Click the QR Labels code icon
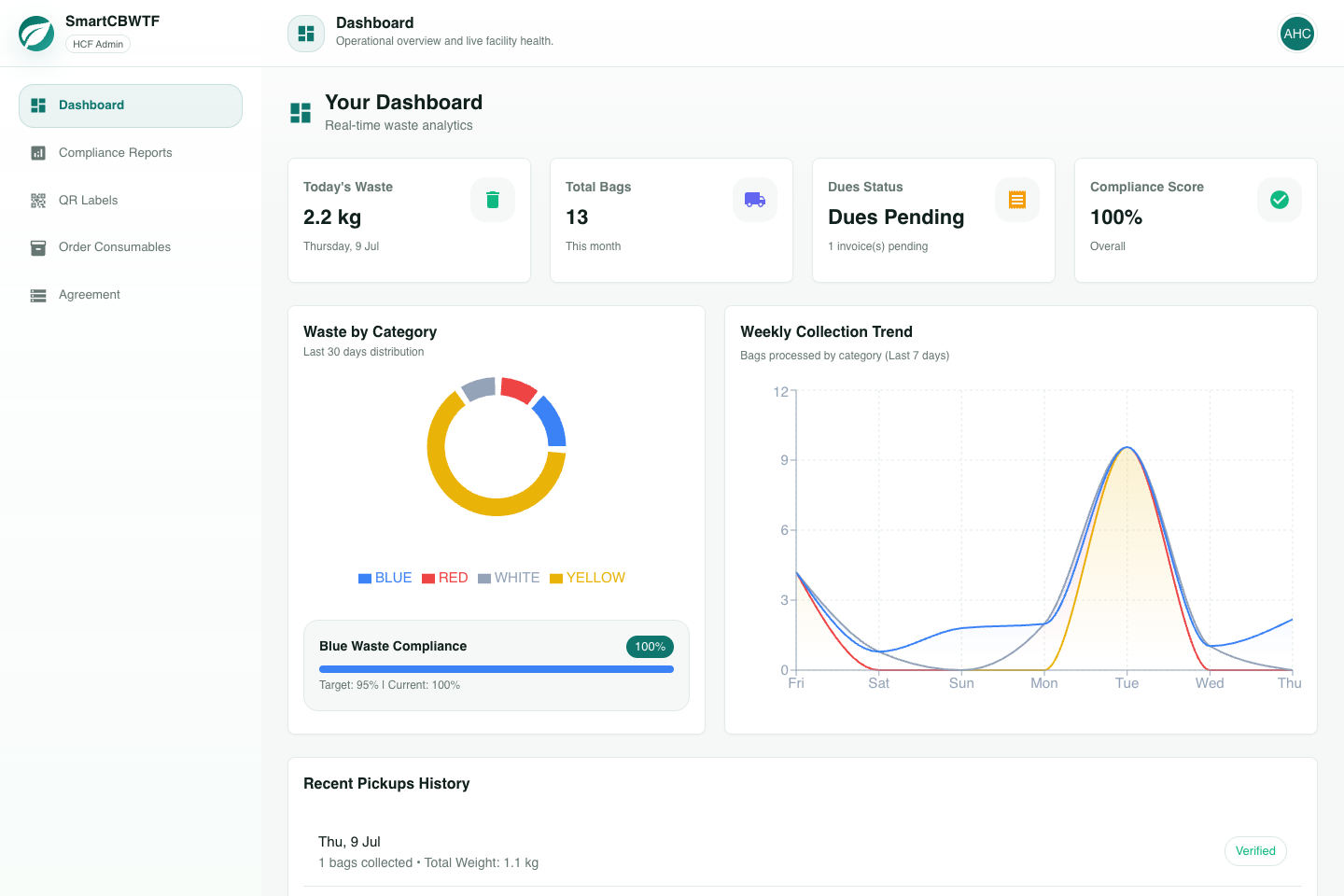1344x896 pixels. 38,201
